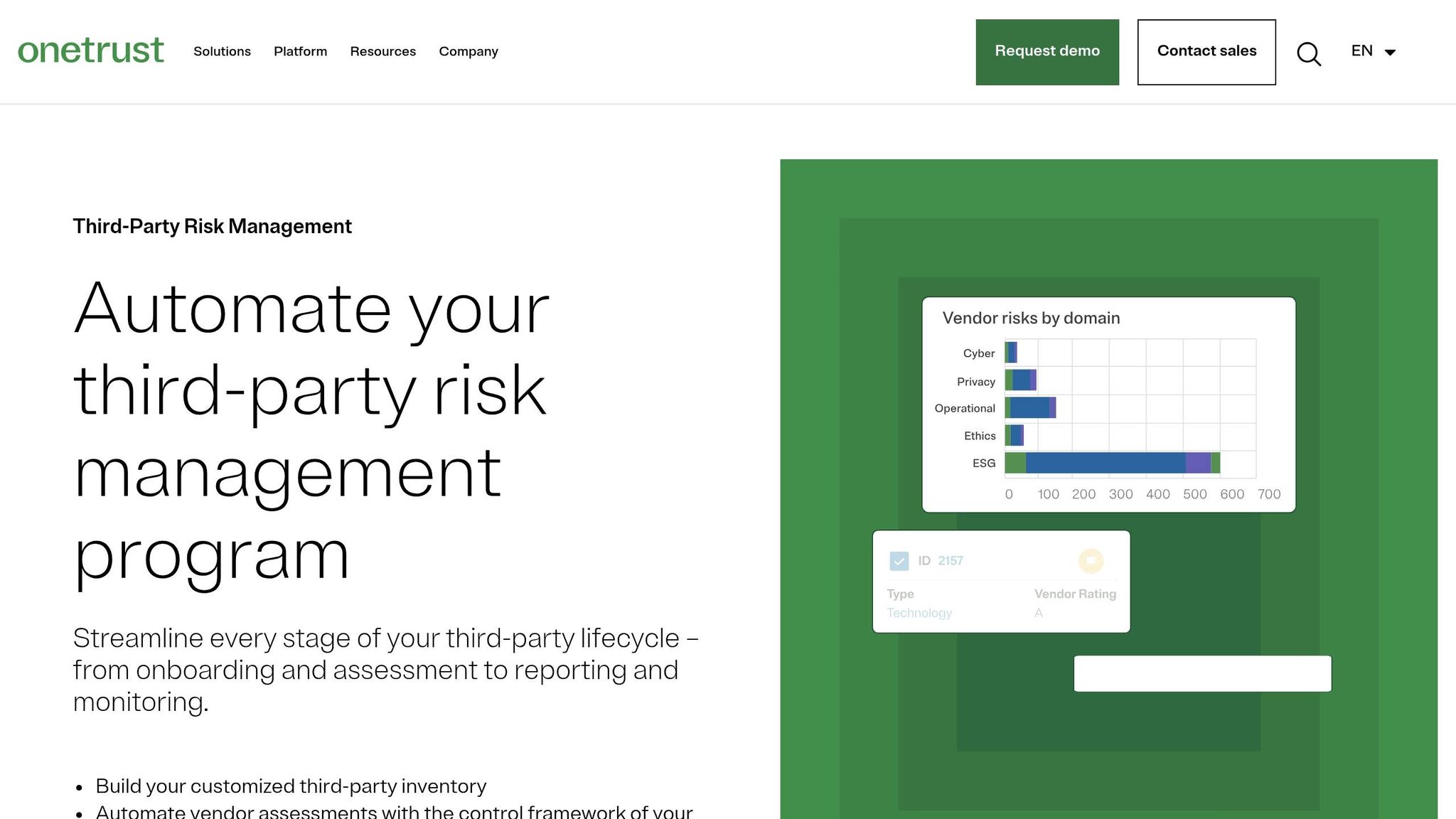1456x819 pixels.
Task: Click the ESG axis label
Action: pos(984,464)
